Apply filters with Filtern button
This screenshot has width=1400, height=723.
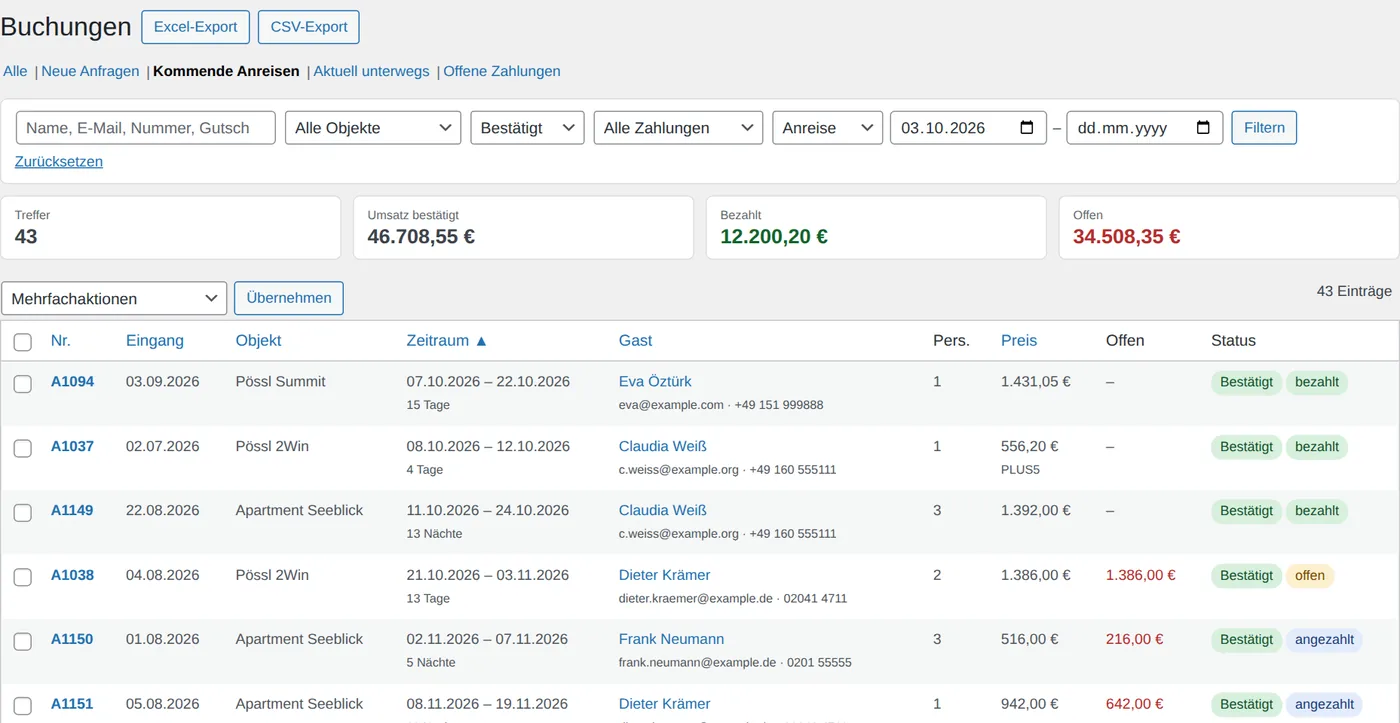click(x=1264, y=128)
